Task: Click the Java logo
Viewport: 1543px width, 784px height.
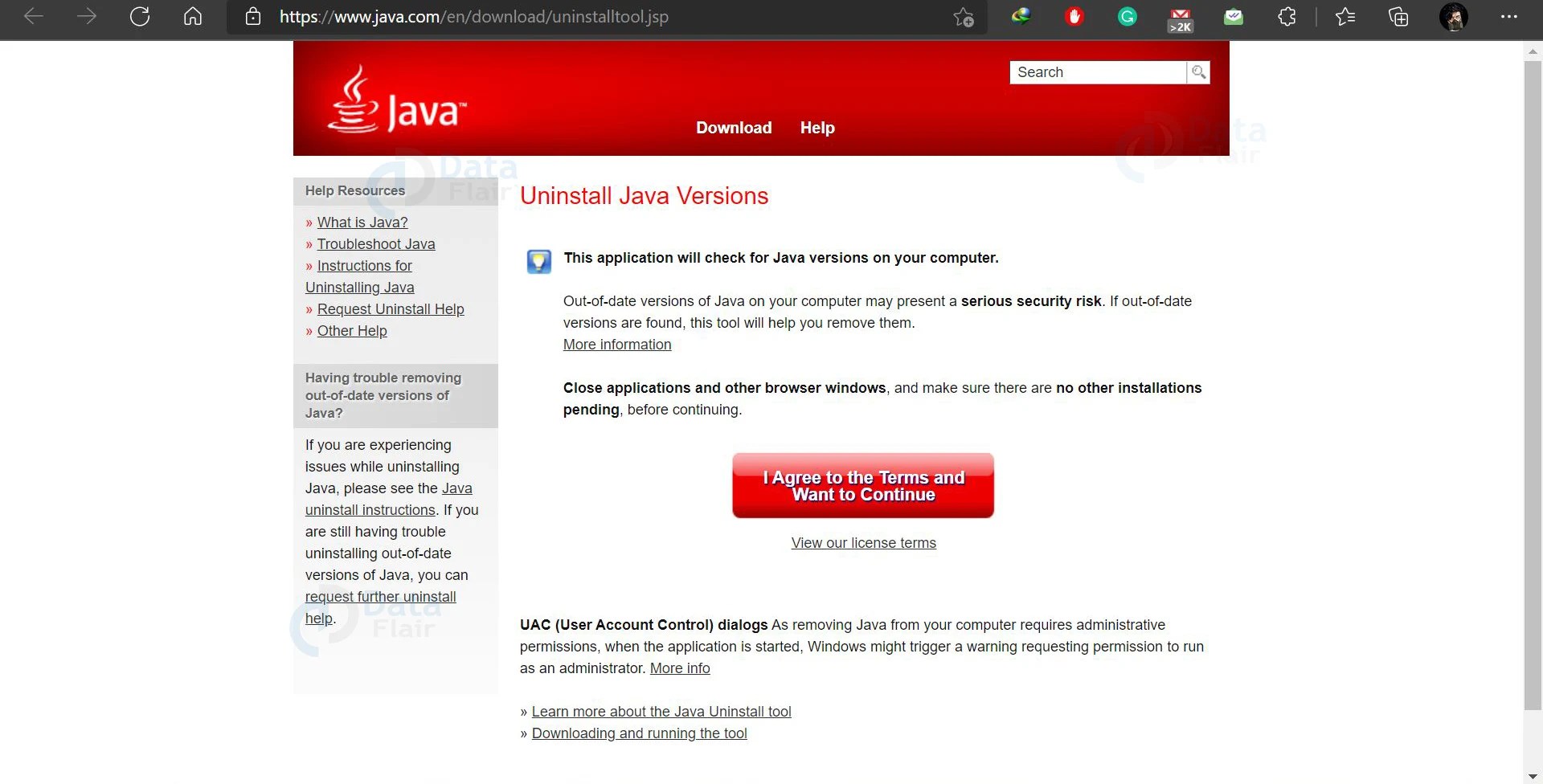Action: tap(397, 100)
